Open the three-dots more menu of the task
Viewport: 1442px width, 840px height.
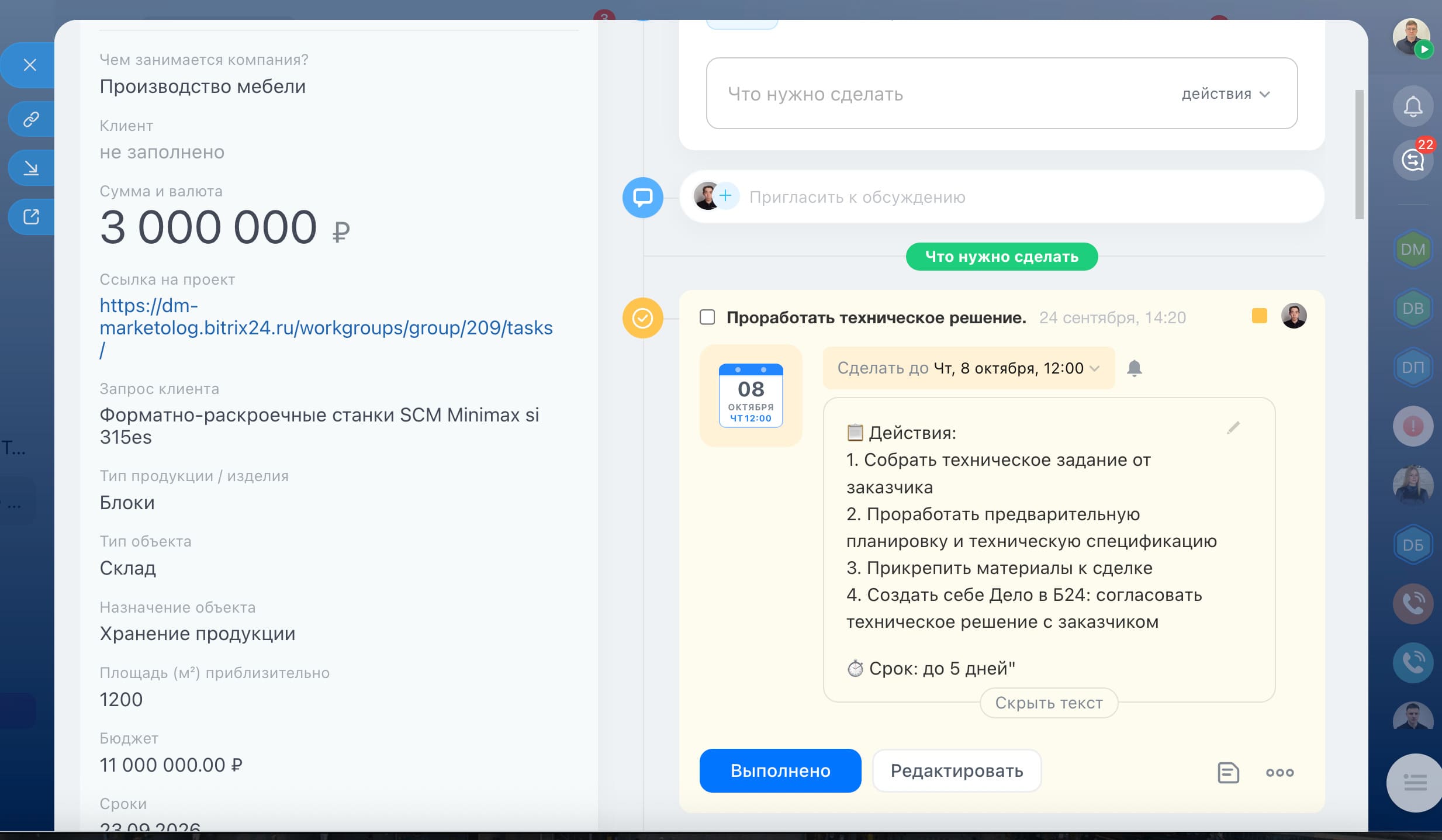1280,773
